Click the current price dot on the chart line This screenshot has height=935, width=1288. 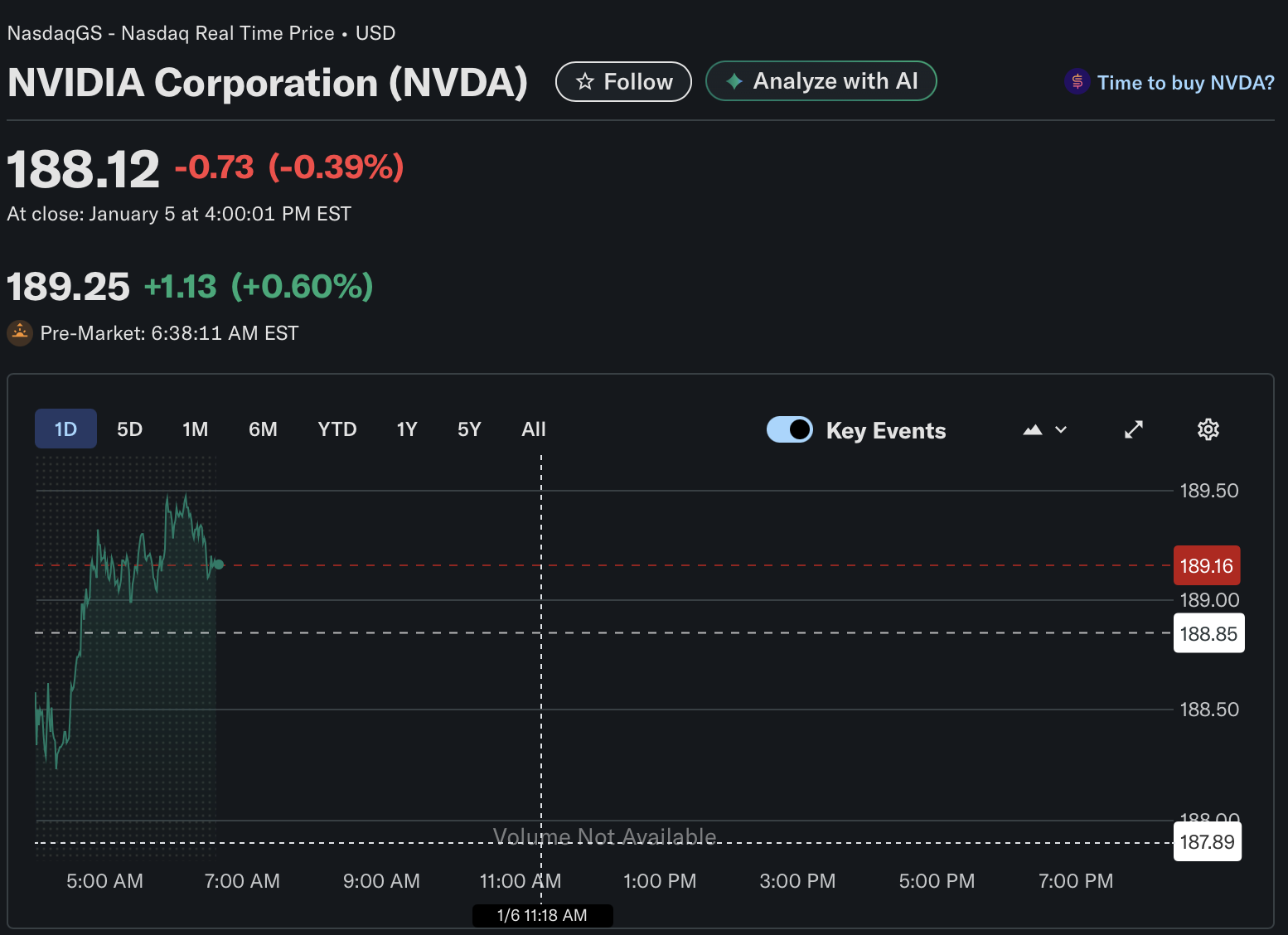[x=219, y=564]
